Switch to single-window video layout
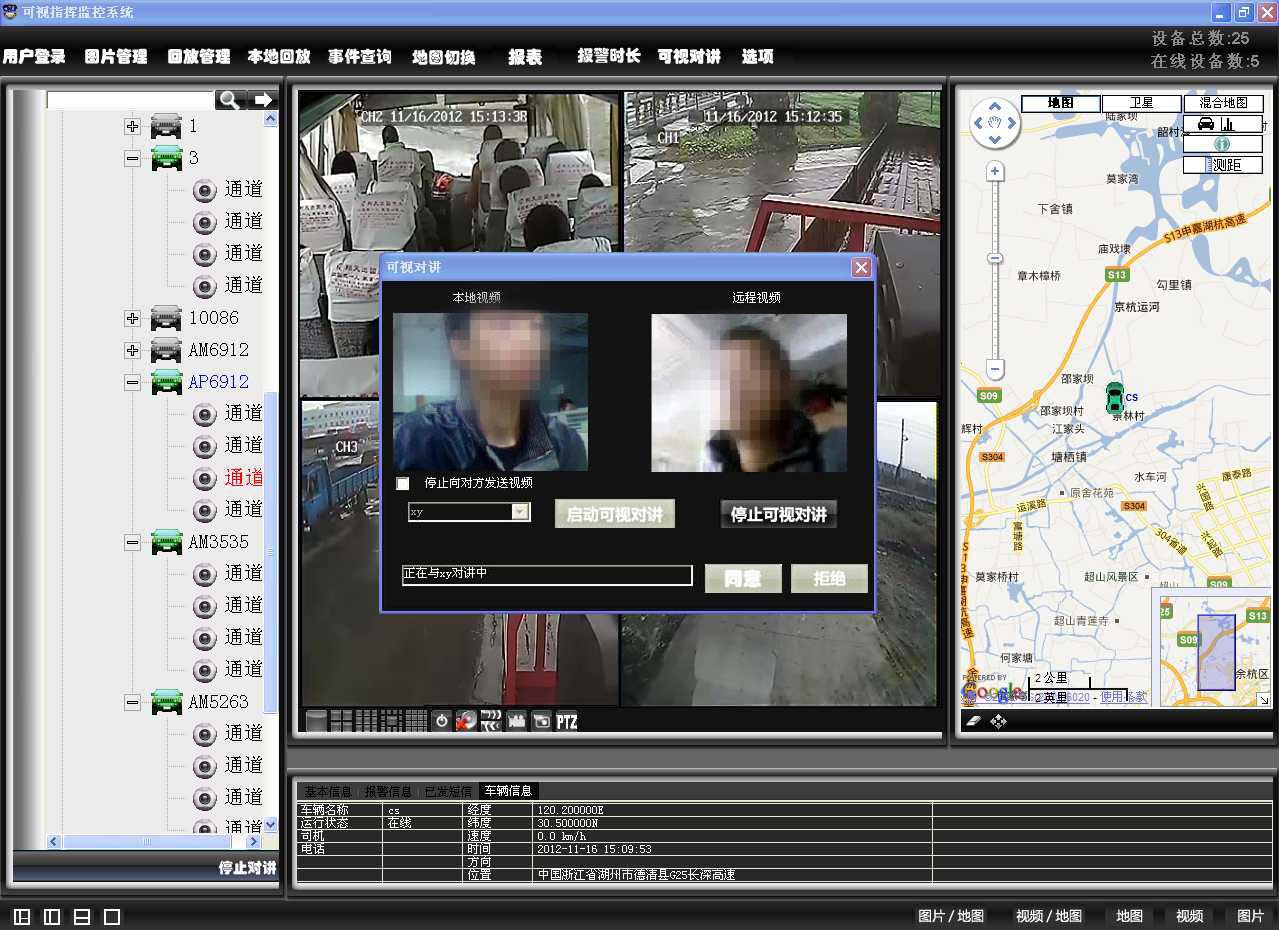The height and width of the screenshot is (930, 1279). click(x=316, y=721)
